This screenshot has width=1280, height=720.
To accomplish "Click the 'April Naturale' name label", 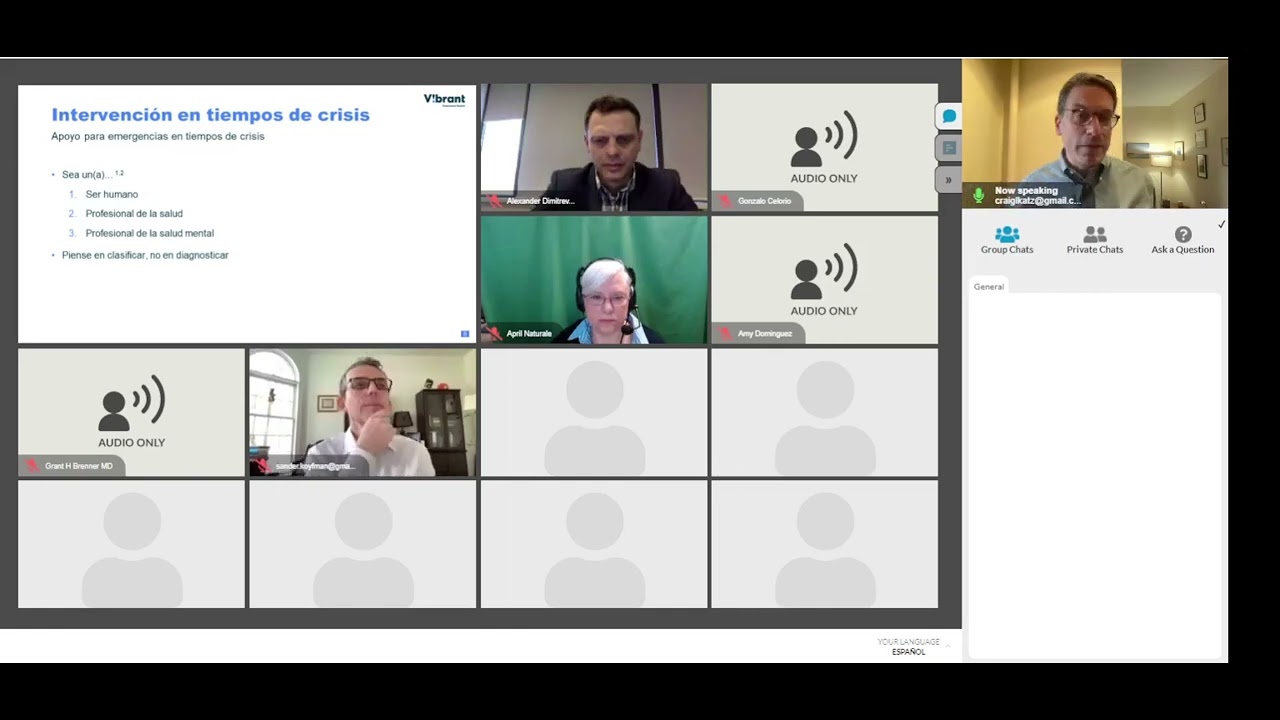I will point(529,333).
